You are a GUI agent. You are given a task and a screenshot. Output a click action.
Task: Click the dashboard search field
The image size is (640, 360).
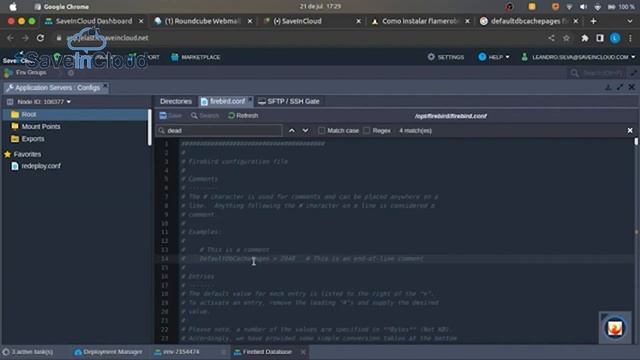click(x=597, y=73)
